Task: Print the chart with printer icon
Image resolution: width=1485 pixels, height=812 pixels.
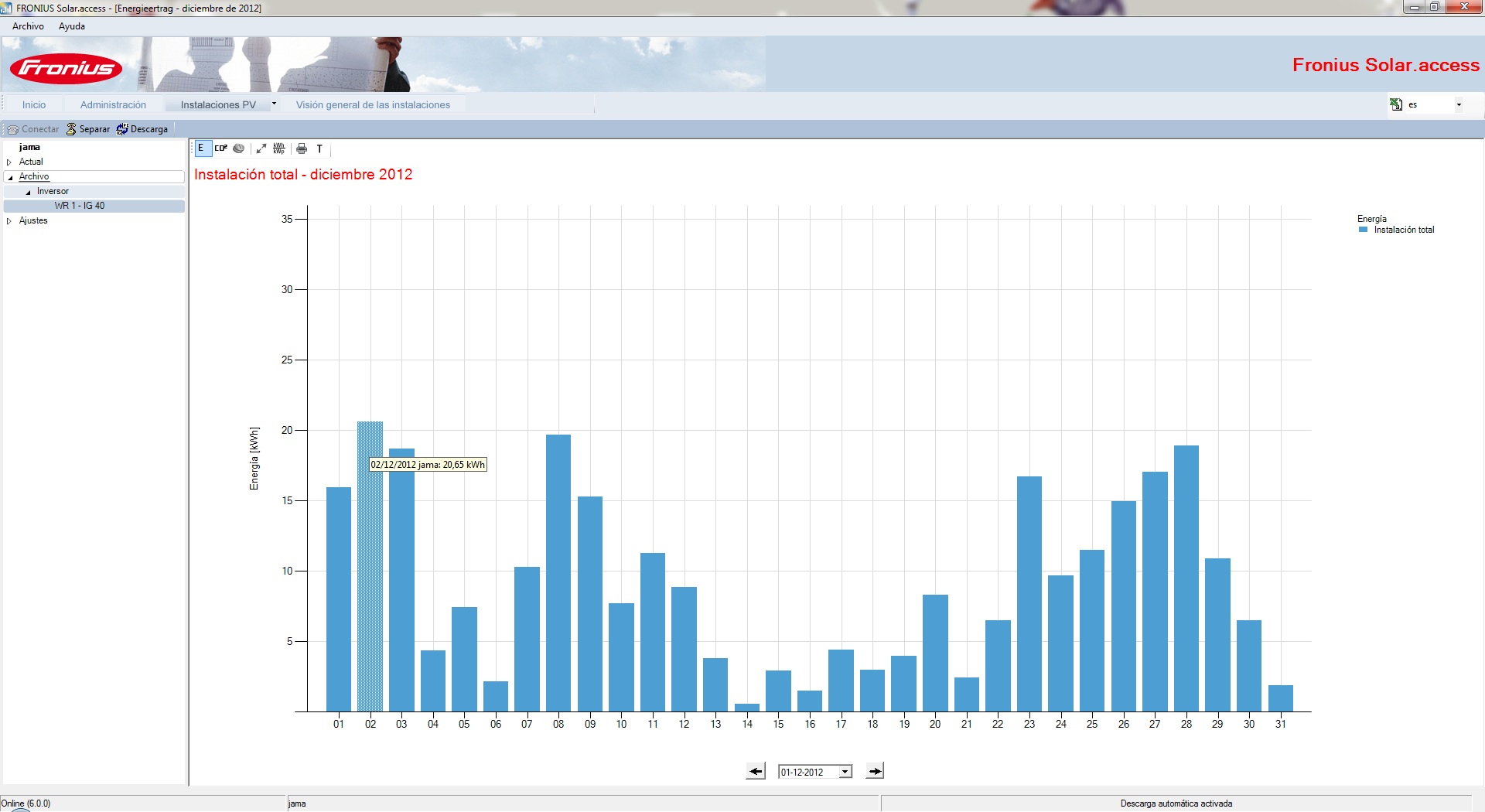Action: coord(302,148)
